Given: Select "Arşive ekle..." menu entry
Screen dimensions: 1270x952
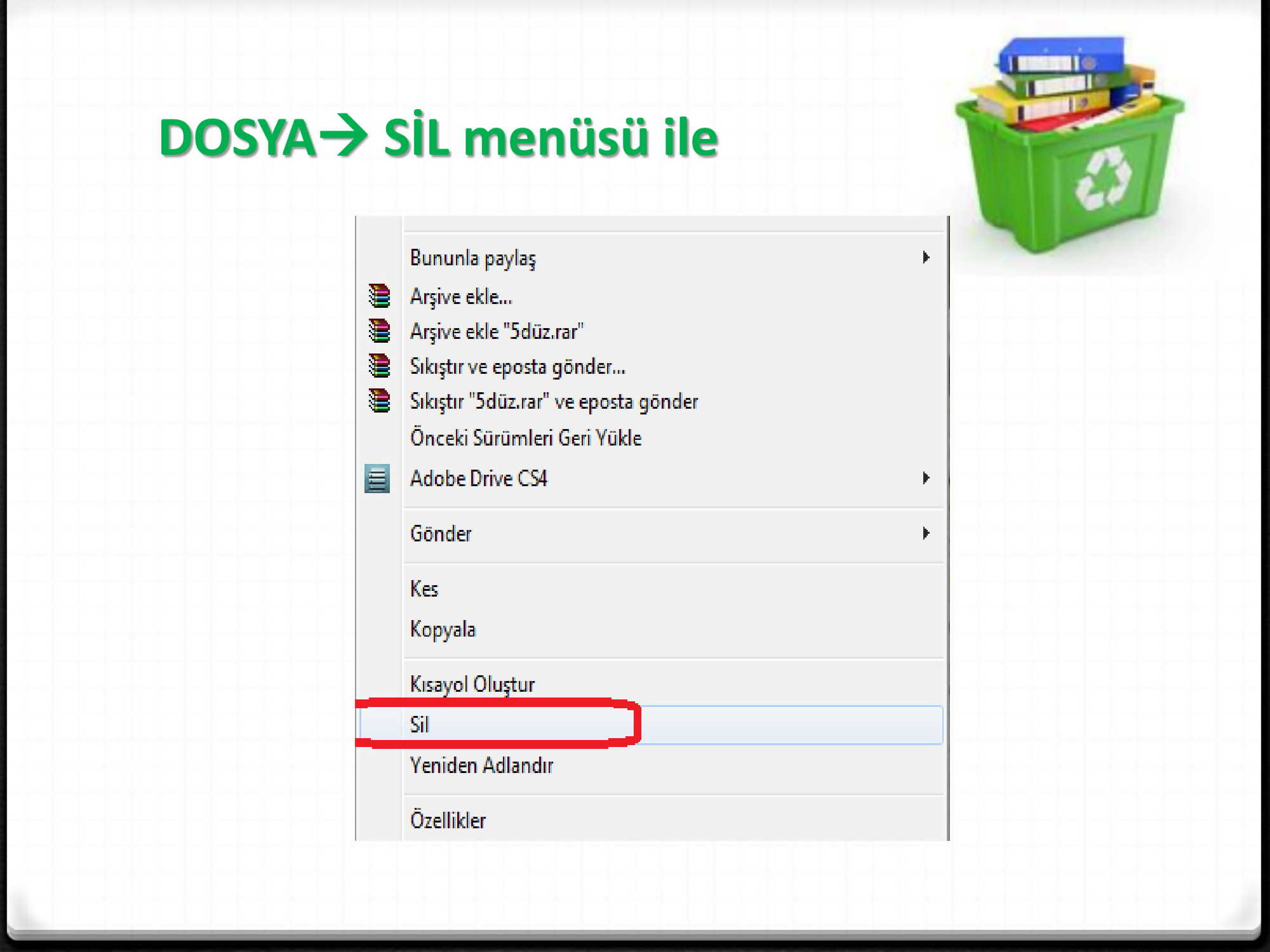Looking at the screenshot, I should 460,297.
